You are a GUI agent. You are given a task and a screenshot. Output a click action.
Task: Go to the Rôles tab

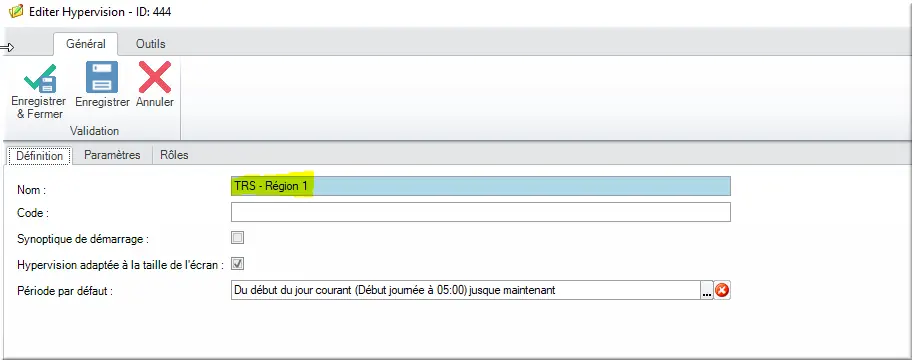pyautogui.click(x=174, y=155)
